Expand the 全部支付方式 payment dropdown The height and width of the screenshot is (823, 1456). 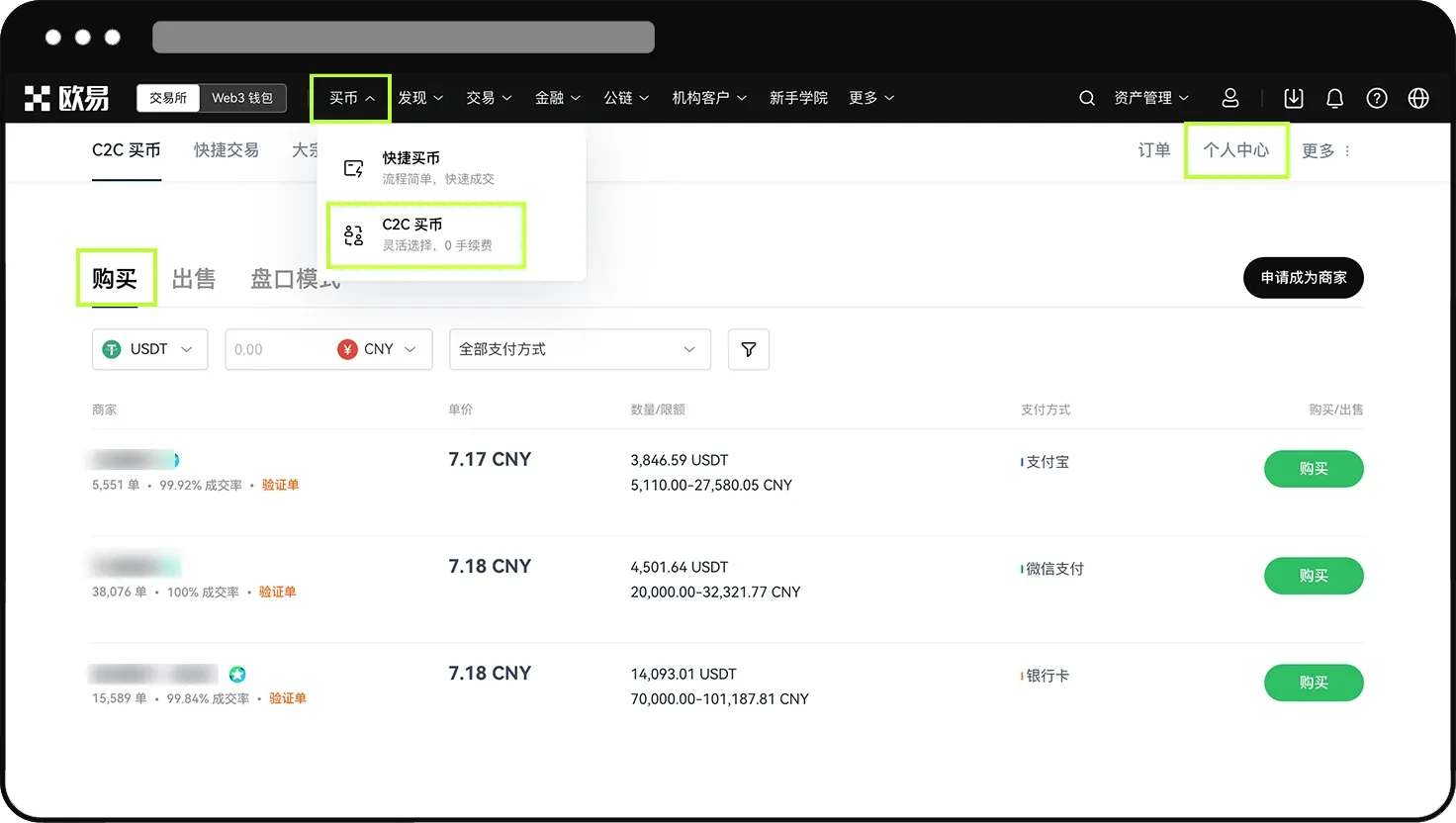coord(580,349)
